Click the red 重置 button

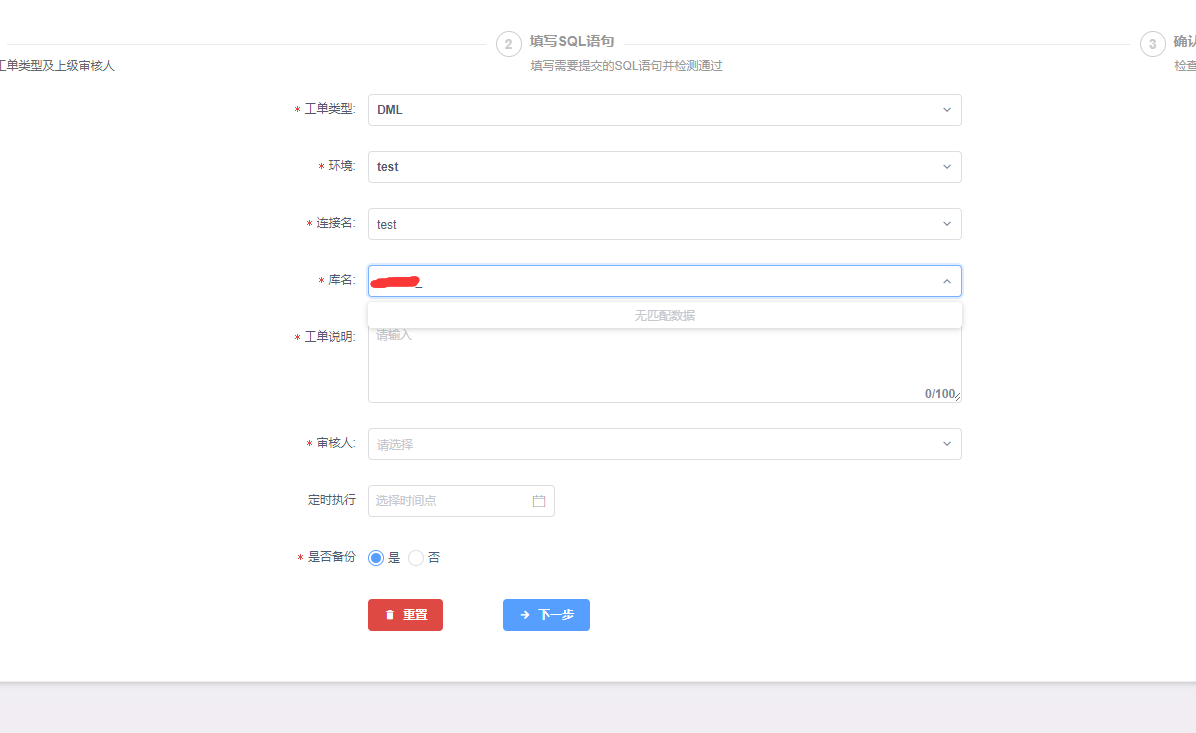405,615
